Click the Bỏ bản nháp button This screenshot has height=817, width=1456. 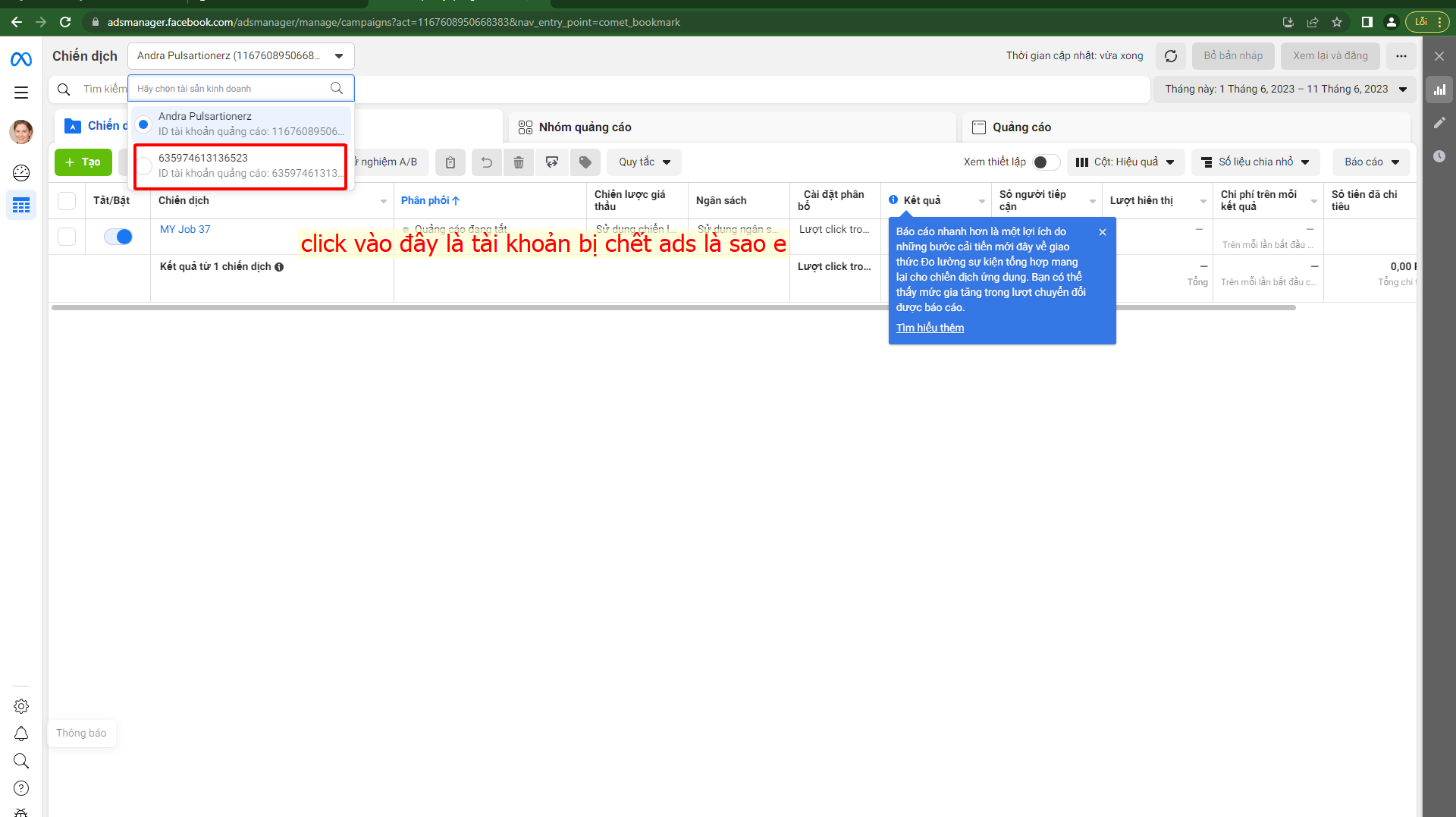(x=1233, y=56)
